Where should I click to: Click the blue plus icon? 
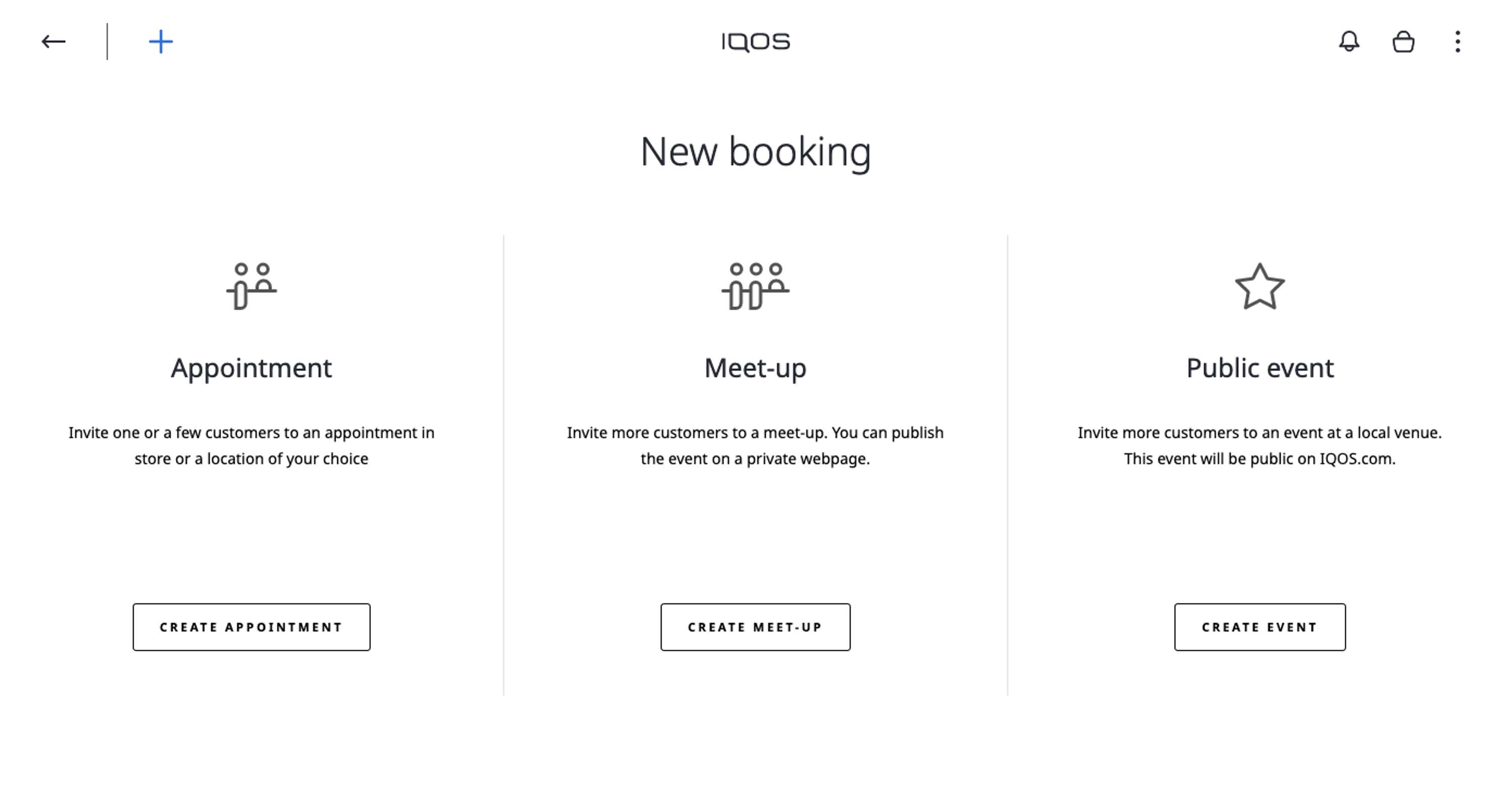point(161,42)
